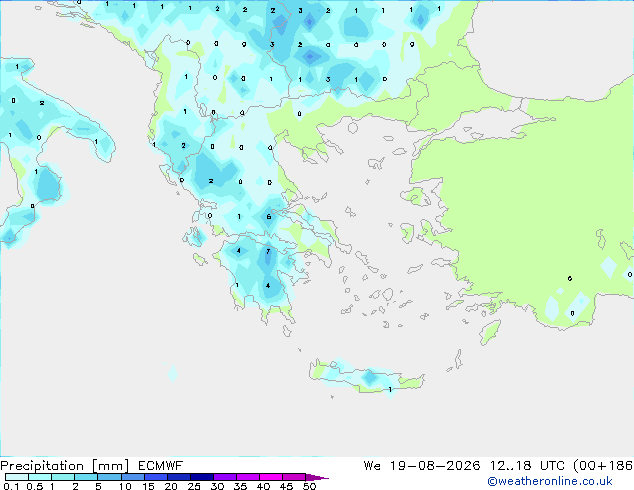The width and height of the screenshot is (634, 490).
Task: Click the over-50 mm purple legend arrow
Action: (317, 477)
